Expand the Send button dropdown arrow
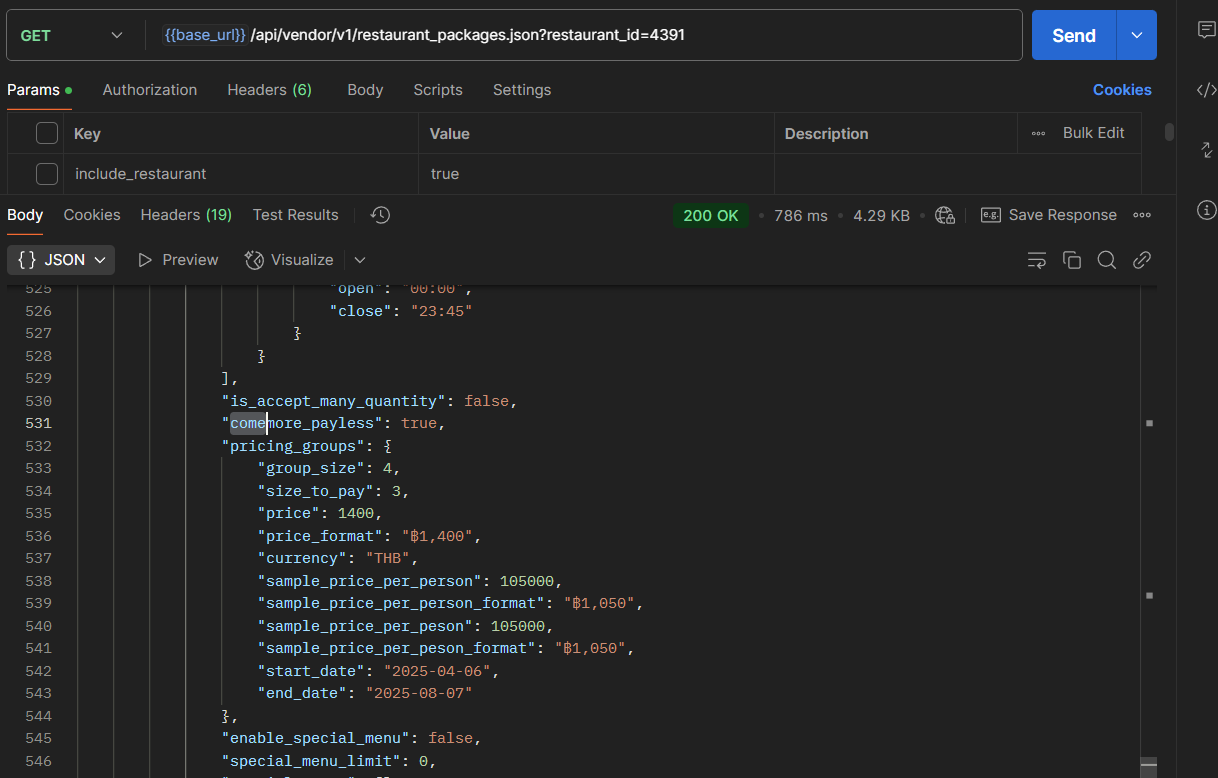 click(x=1137, y=35)
